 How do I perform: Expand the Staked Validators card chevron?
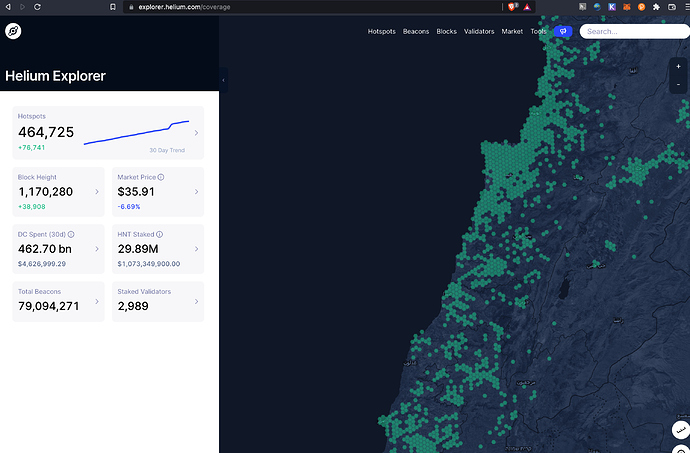[x=196, y=302]
